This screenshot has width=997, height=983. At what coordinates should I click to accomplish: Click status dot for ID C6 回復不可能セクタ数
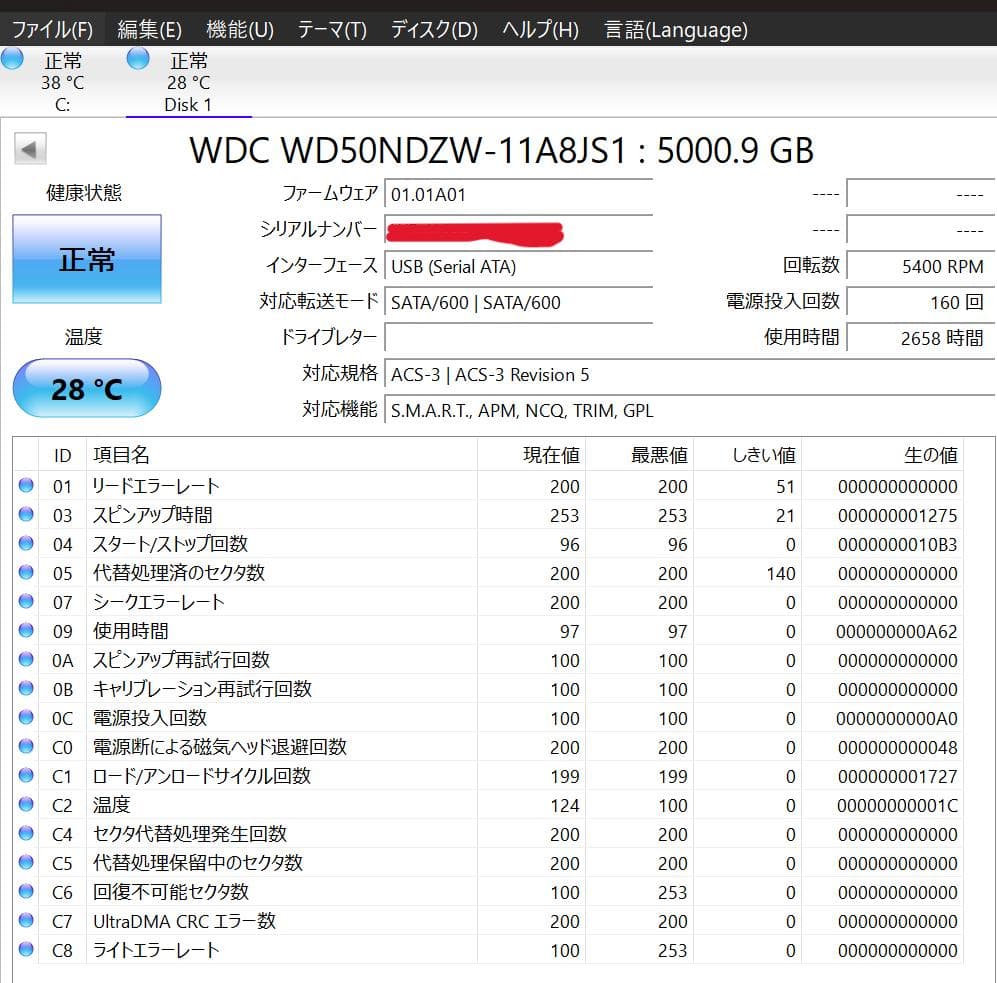[26, 891]
